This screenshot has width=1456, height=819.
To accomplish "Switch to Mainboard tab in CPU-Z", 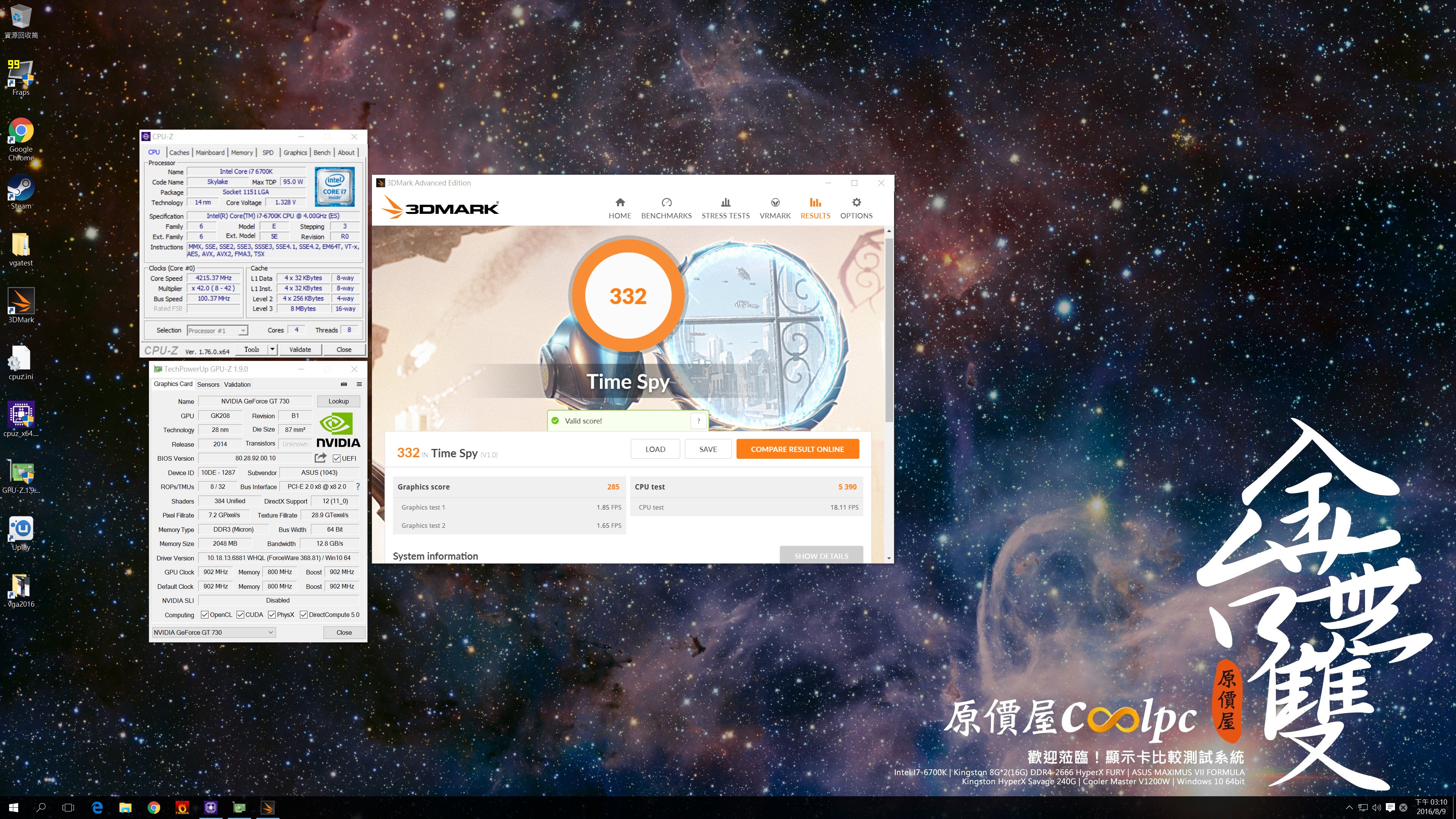I will (x=210, y=152).
